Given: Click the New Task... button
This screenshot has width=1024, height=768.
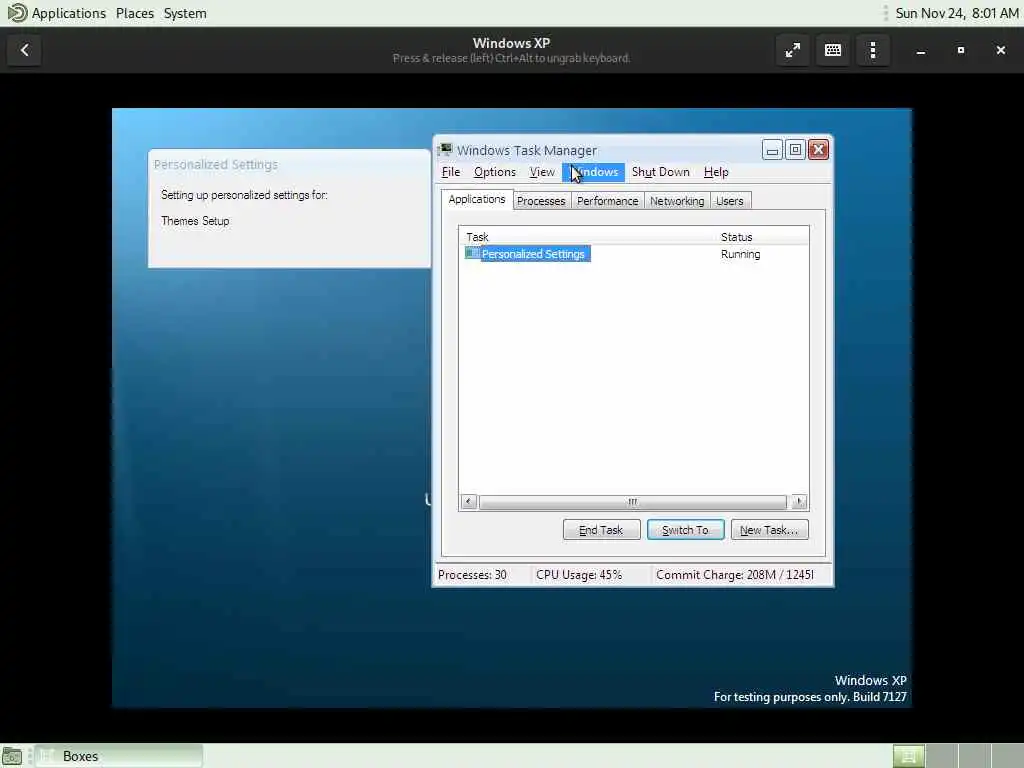Looking at the screenshot, I should point(769,530).
